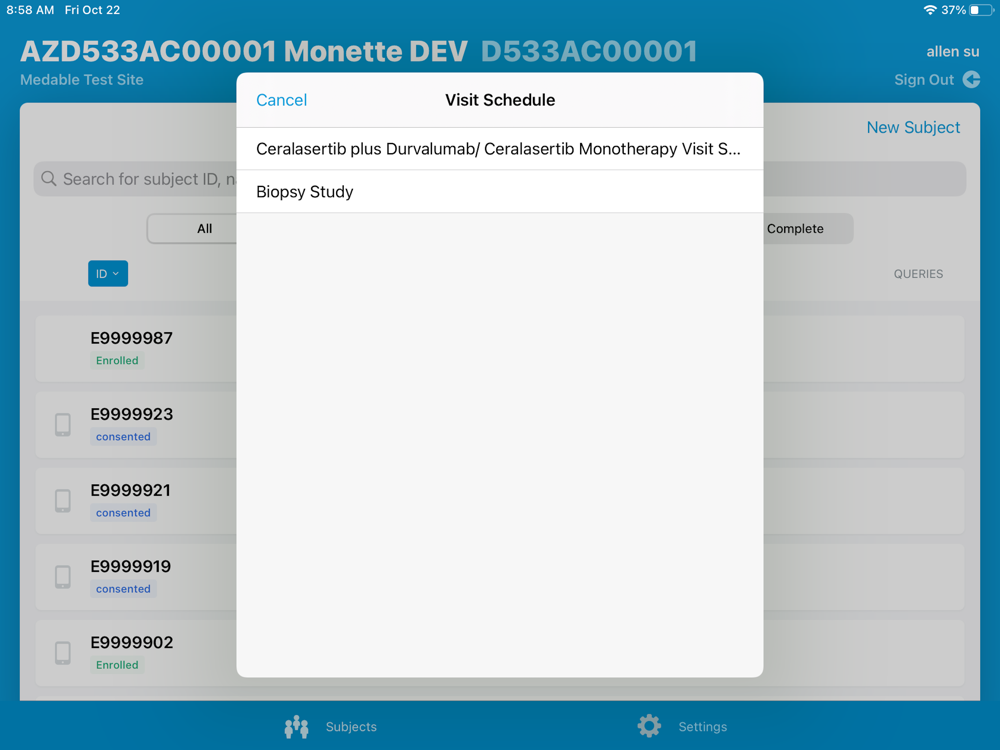1000x750 pixels.
Task: Click the Enrolled badge under E9999902
Action: [x=117, y=665]
